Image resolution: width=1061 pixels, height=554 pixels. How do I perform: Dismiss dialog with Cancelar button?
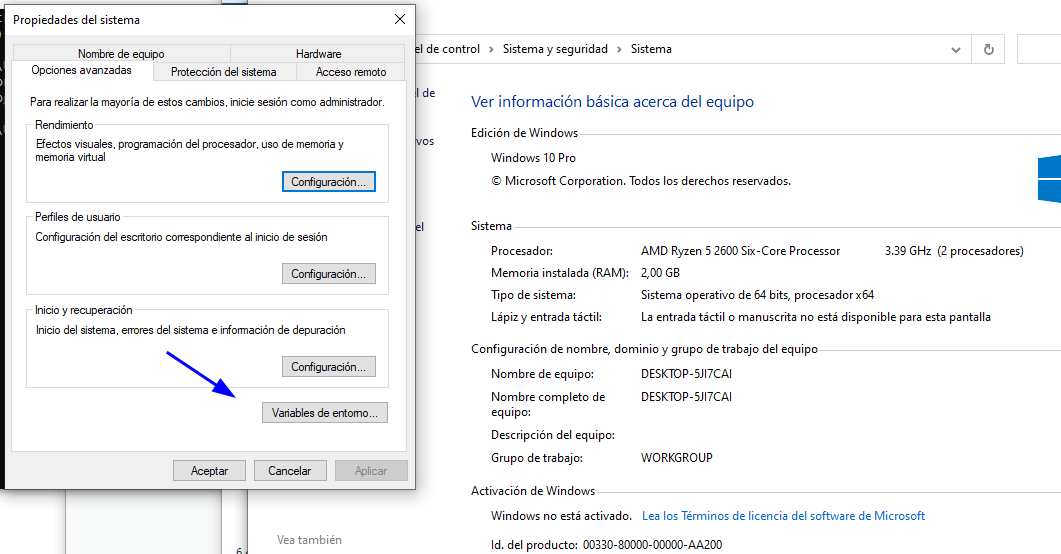point(290,471)
